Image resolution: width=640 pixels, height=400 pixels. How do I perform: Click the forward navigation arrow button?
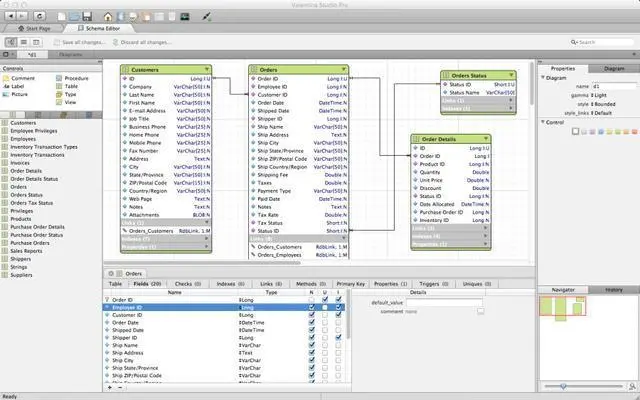(x=22, y=16)
